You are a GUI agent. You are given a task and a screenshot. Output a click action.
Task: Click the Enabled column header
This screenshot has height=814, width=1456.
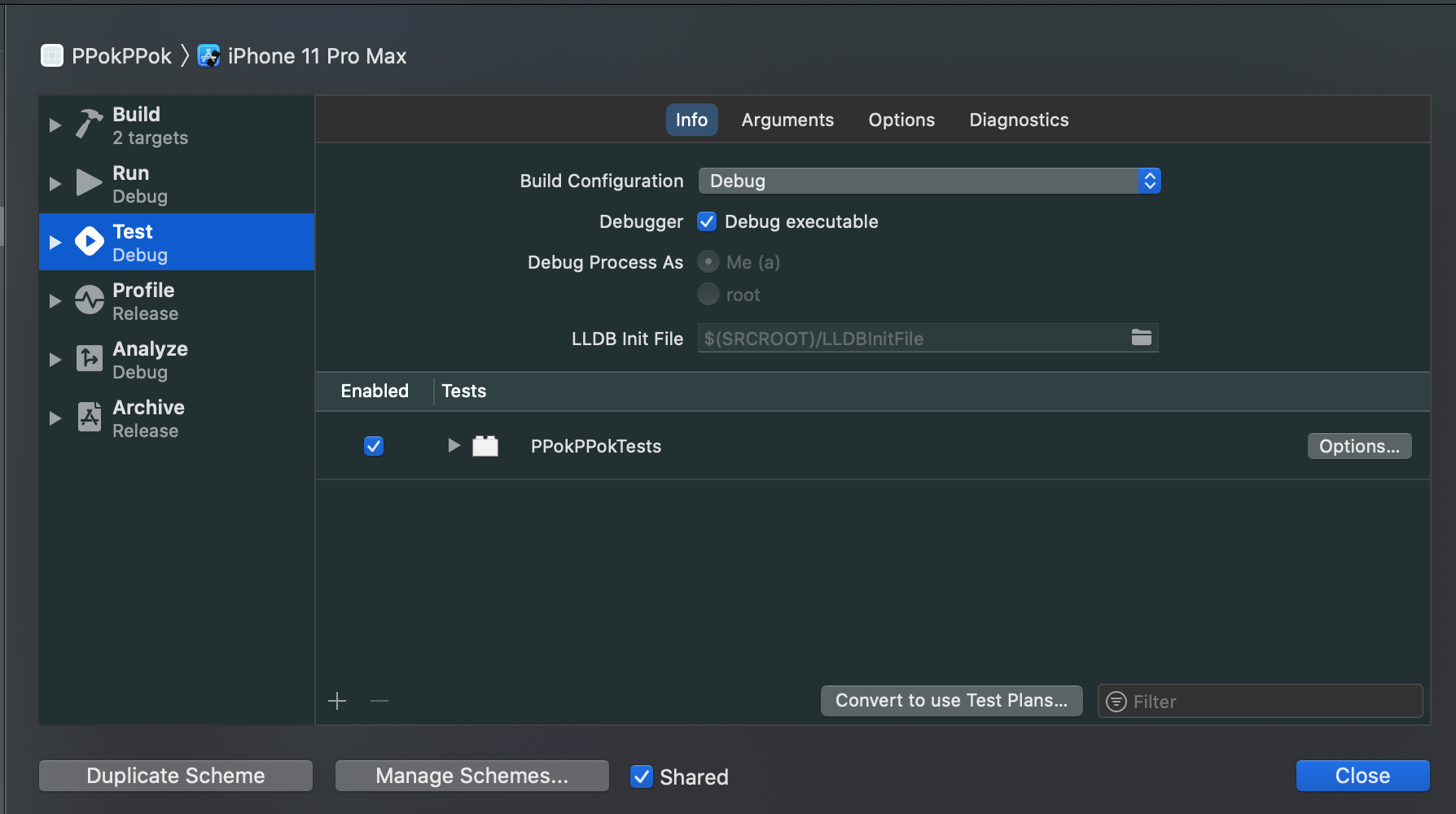pyautogui.click(x=375, y=391)
